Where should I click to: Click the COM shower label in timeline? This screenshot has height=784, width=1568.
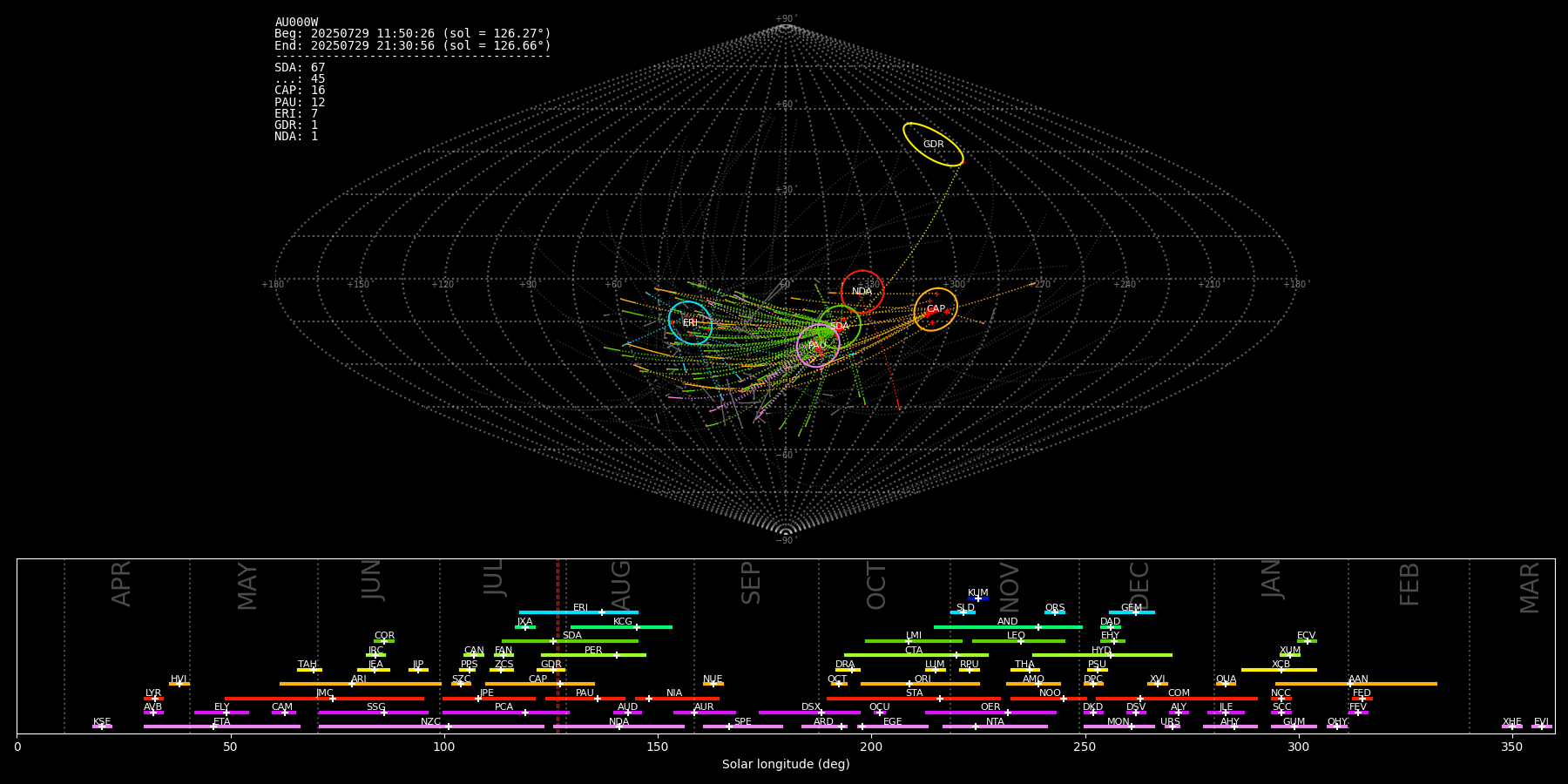click(x=1179, y=693)
